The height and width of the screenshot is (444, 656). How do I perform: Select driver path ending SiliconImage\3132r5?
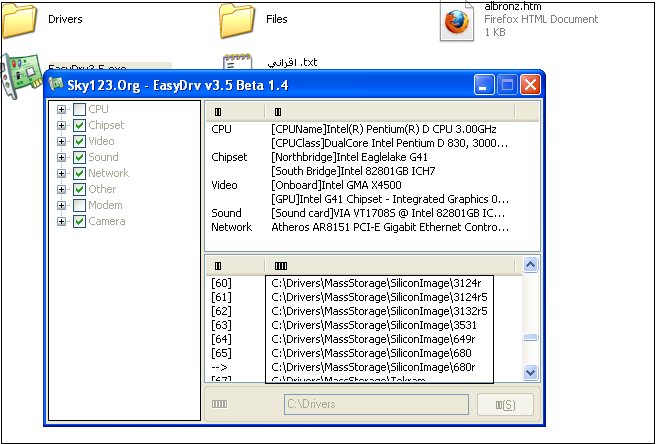[379, 311]
